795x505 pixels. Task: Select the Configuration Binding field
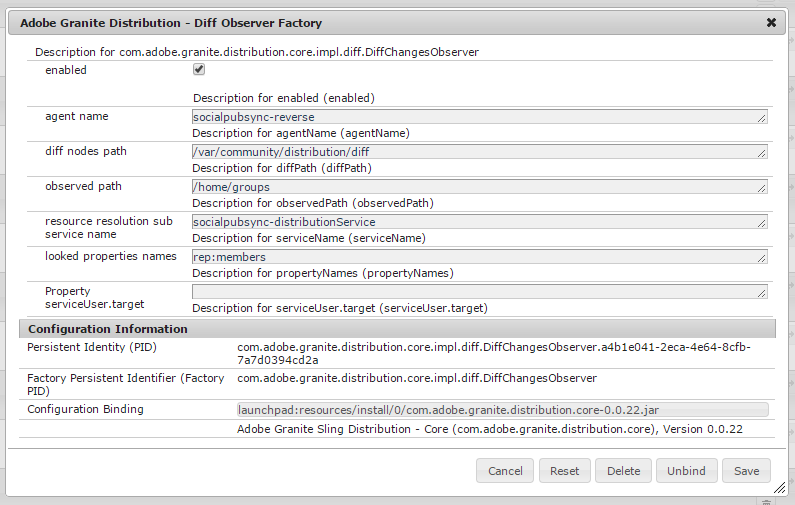click(502, 410)
